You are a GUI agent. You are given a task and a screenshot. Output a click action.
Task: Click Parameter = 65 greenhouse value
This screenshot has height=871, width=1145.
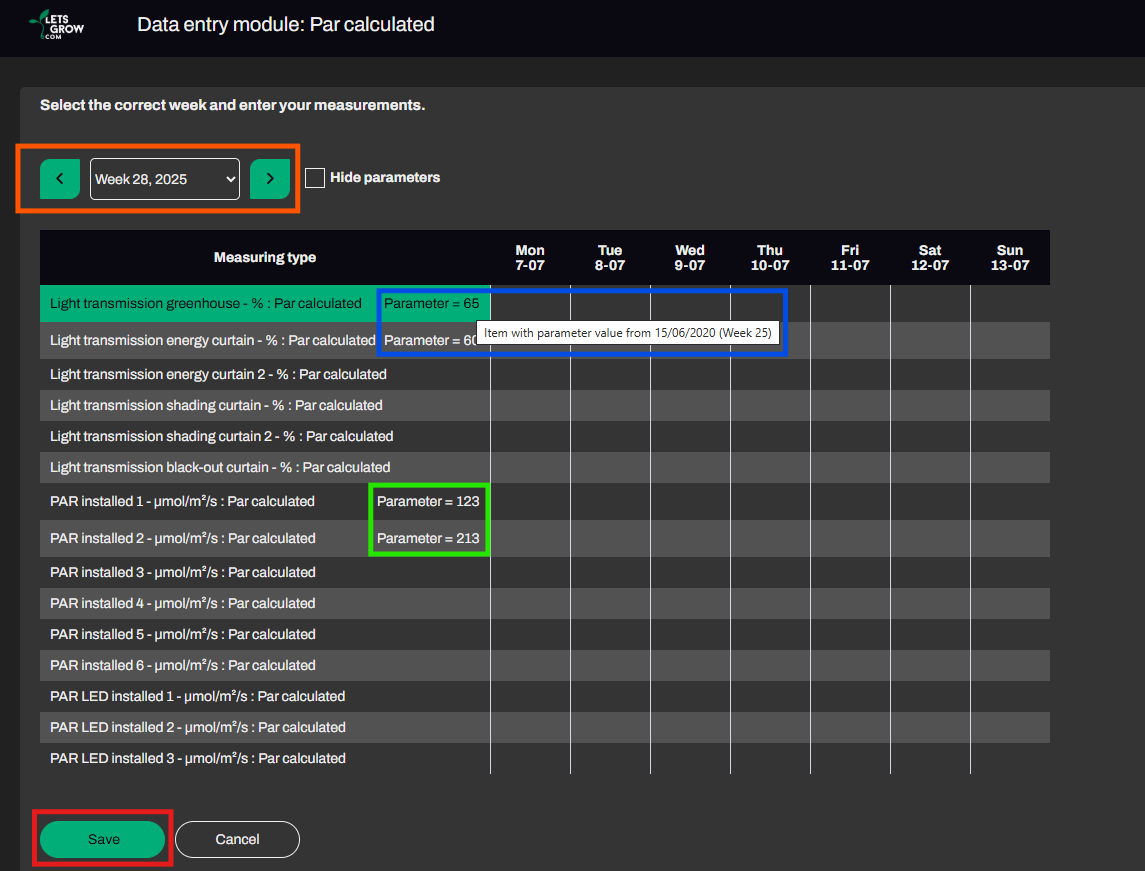tap(431, 303)
